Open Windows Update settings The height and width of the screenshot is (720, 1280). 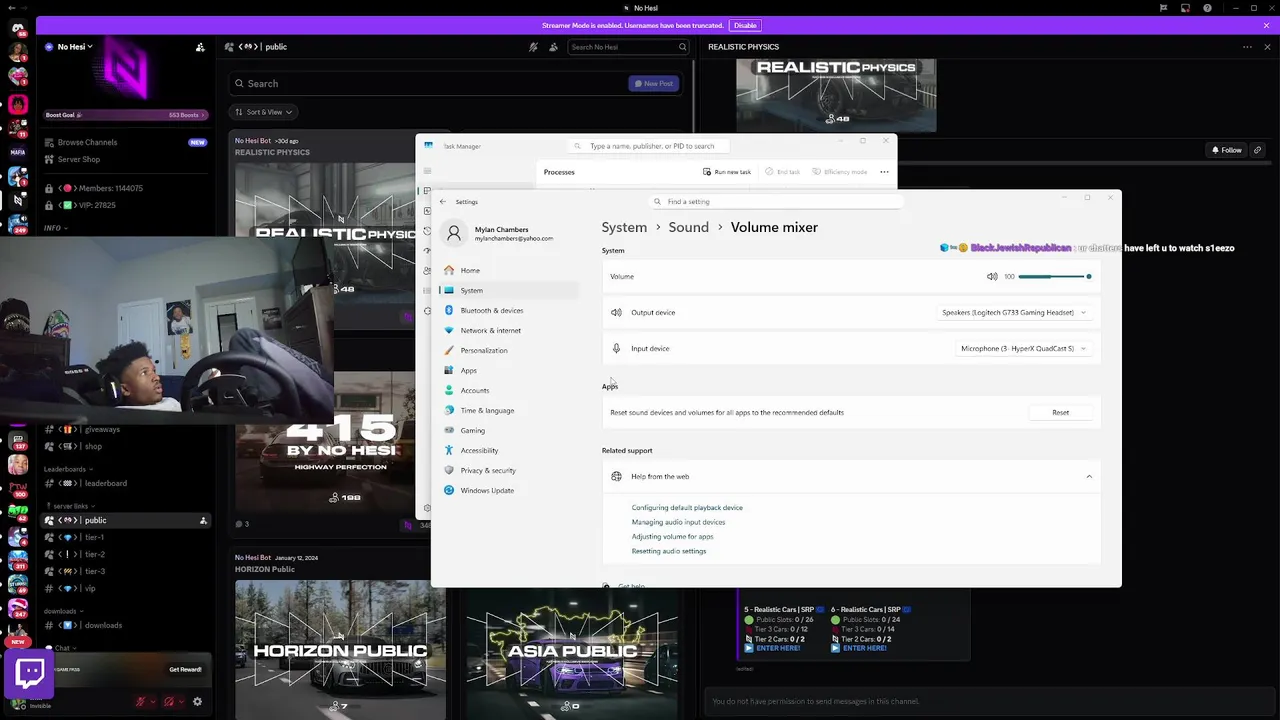510,490
